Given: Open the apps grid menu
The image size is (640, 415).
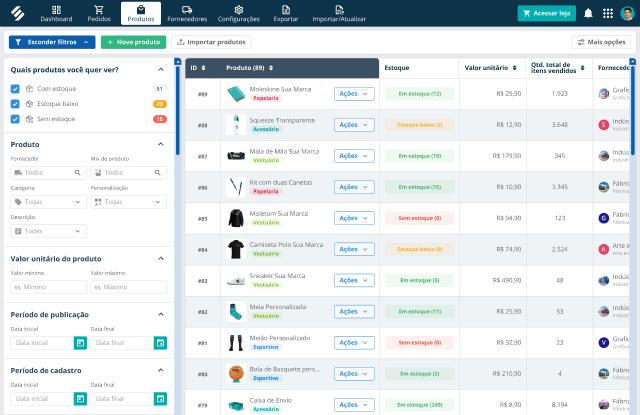Looking at the screenshot, I should [608, 13].
